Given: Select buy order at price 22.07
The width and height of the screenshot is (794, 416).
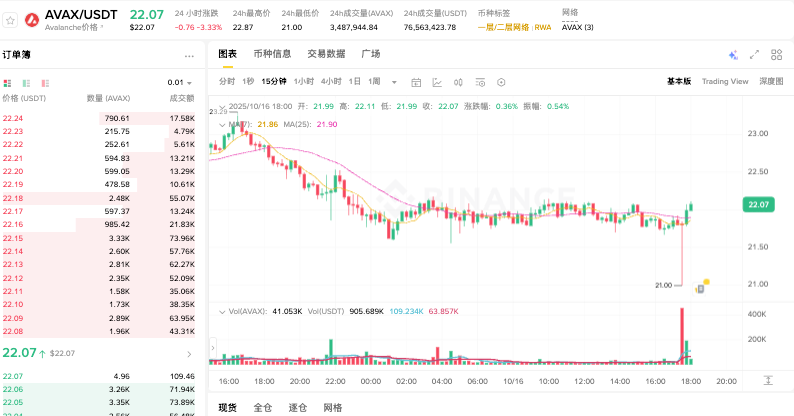Looking at the screenshot, I should (99, 377).
